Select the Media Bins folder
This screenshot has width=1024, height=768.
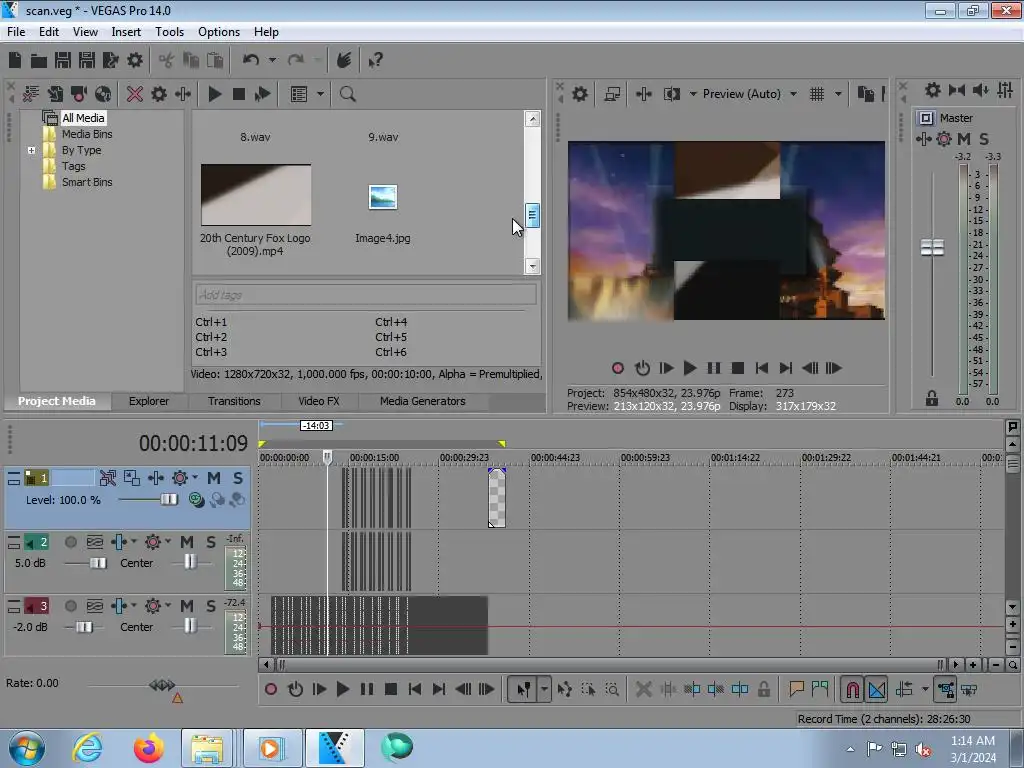[87, 134]
